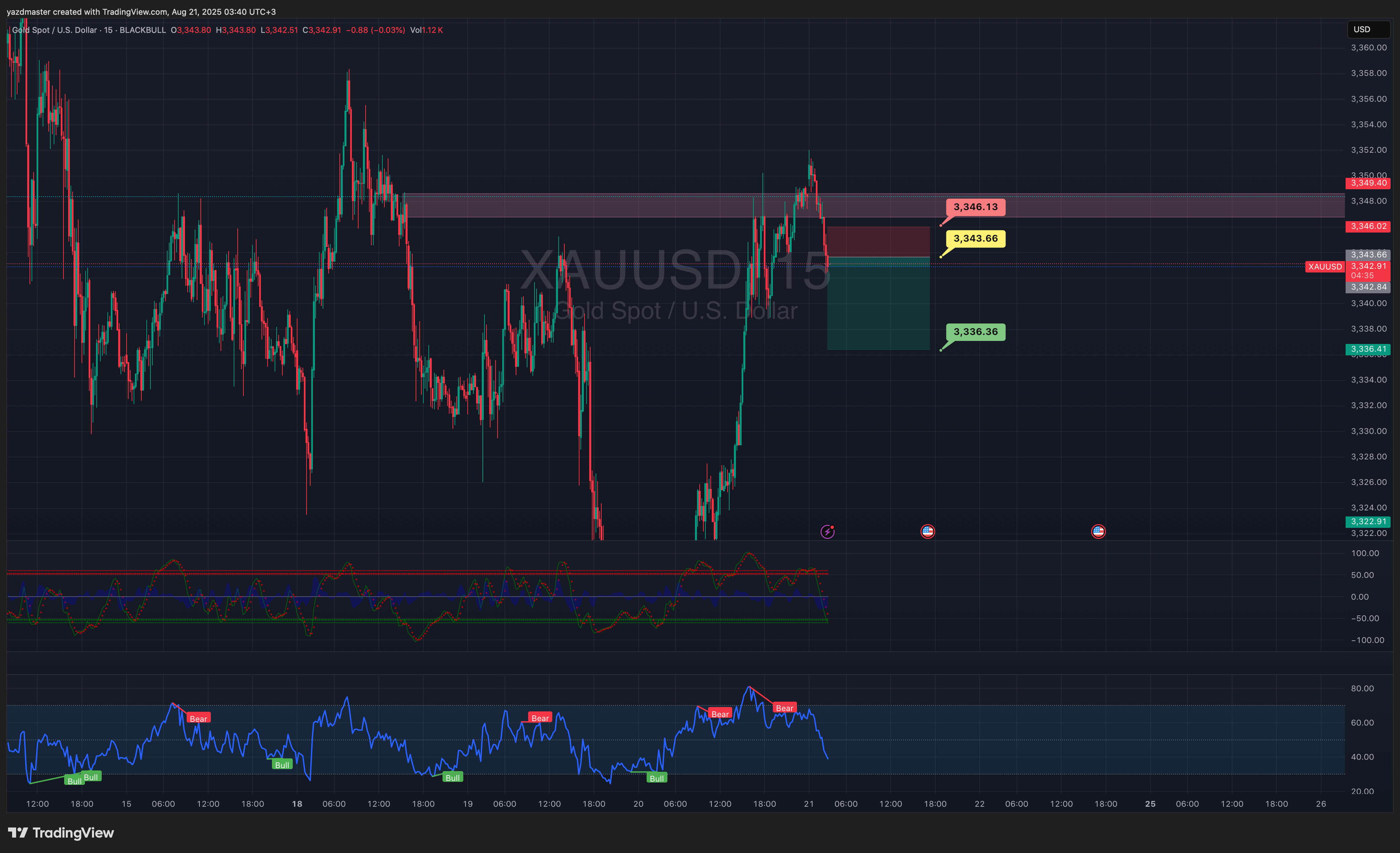The width and height of the screenshot is (1400, 853).
Task: Open the US flag event near 21 18:00
Action: (x=927, y=532)
